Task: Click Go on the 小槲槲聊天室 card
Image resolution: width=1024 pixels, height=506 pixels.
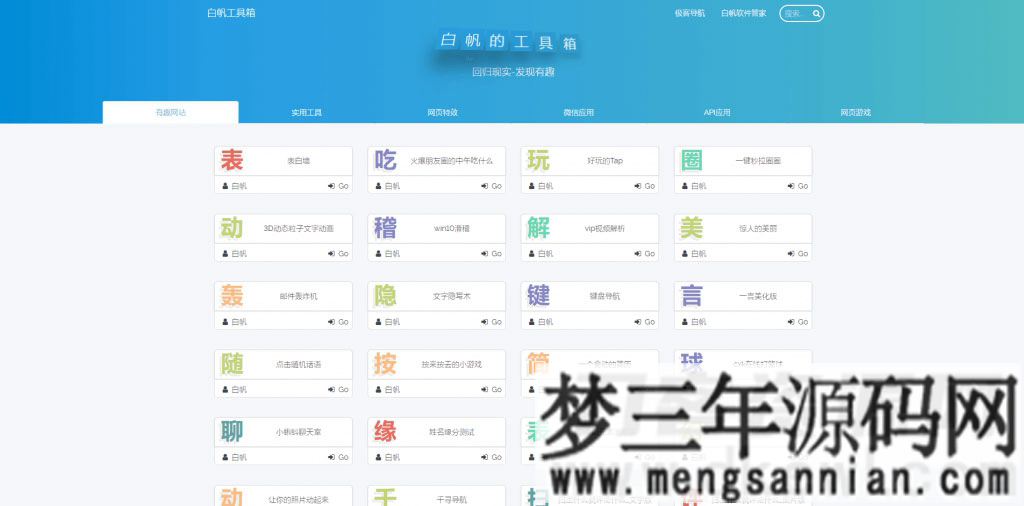Action: (x=338, y=458)
